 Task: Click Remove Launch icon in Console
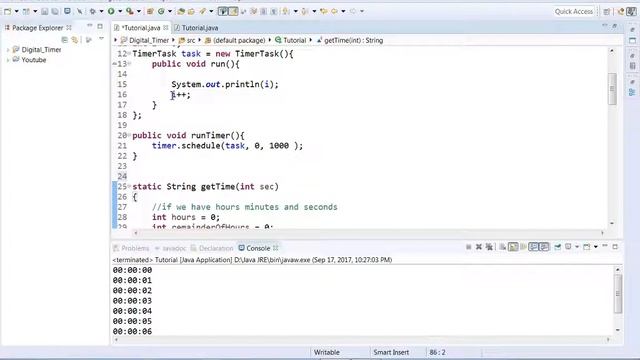click(479, 247)
